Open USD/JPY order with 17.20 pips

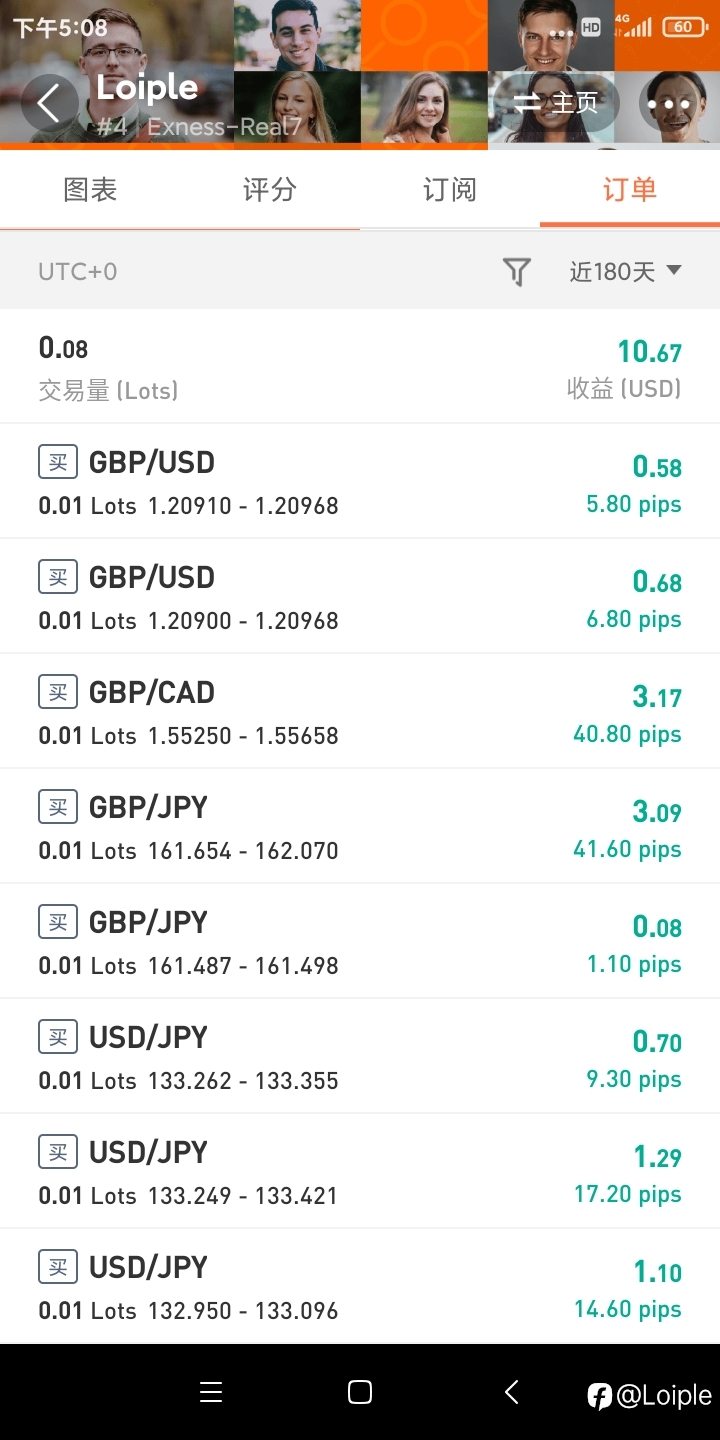(360, 1171)
